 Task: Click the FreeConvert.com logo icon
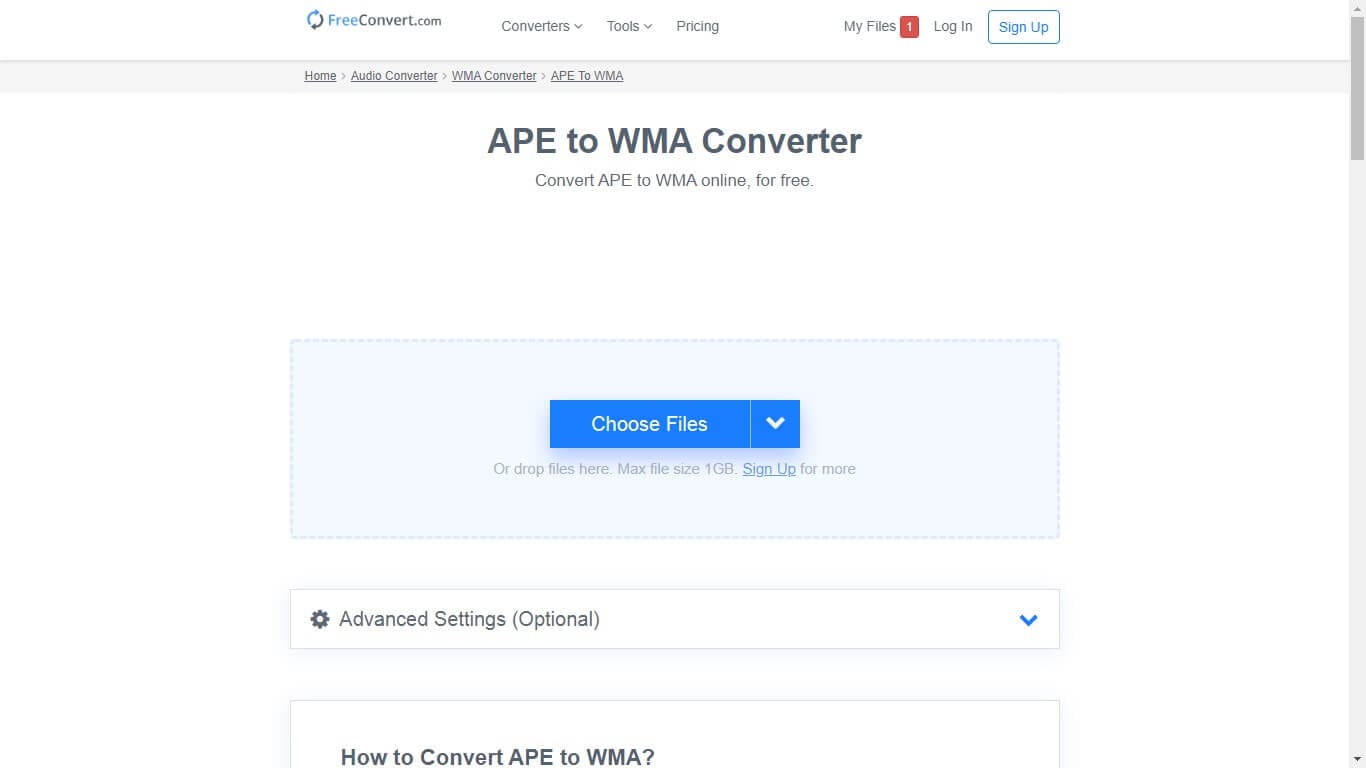(315, 20)
